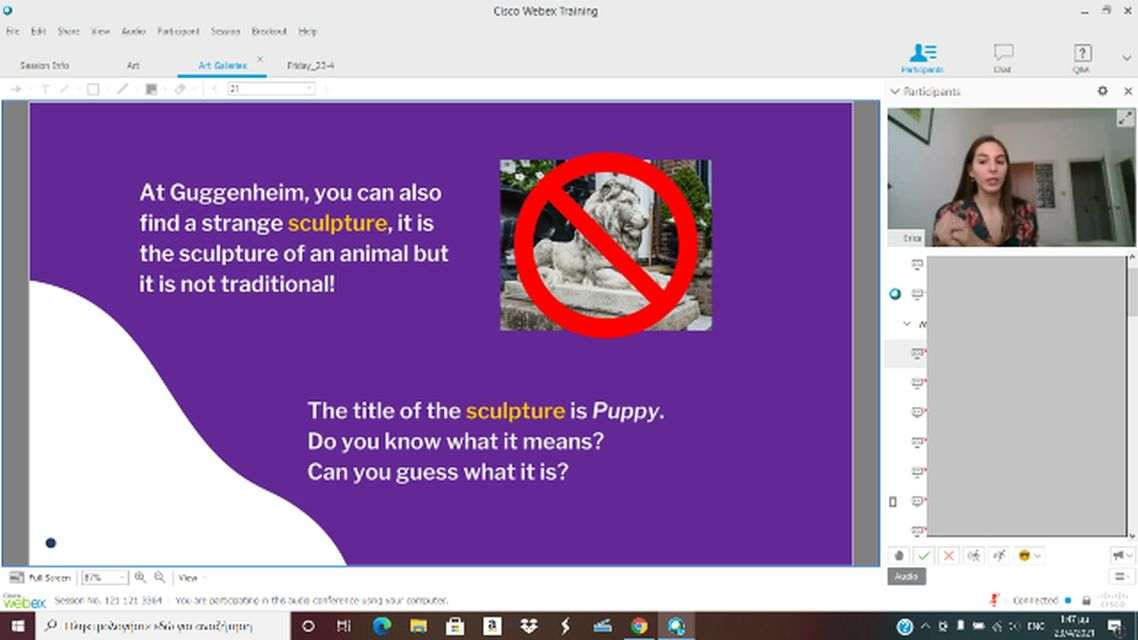This screenshot has height=640, width=1138.
Task: Open the Edit menu
Action: coord(38,31)
